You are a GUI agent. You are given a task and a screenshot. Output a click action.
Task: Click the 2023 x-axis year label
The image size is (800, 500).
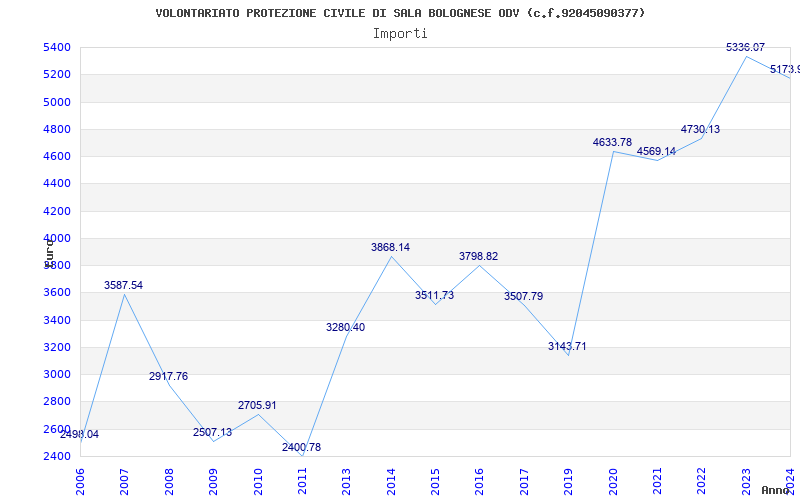746,482
